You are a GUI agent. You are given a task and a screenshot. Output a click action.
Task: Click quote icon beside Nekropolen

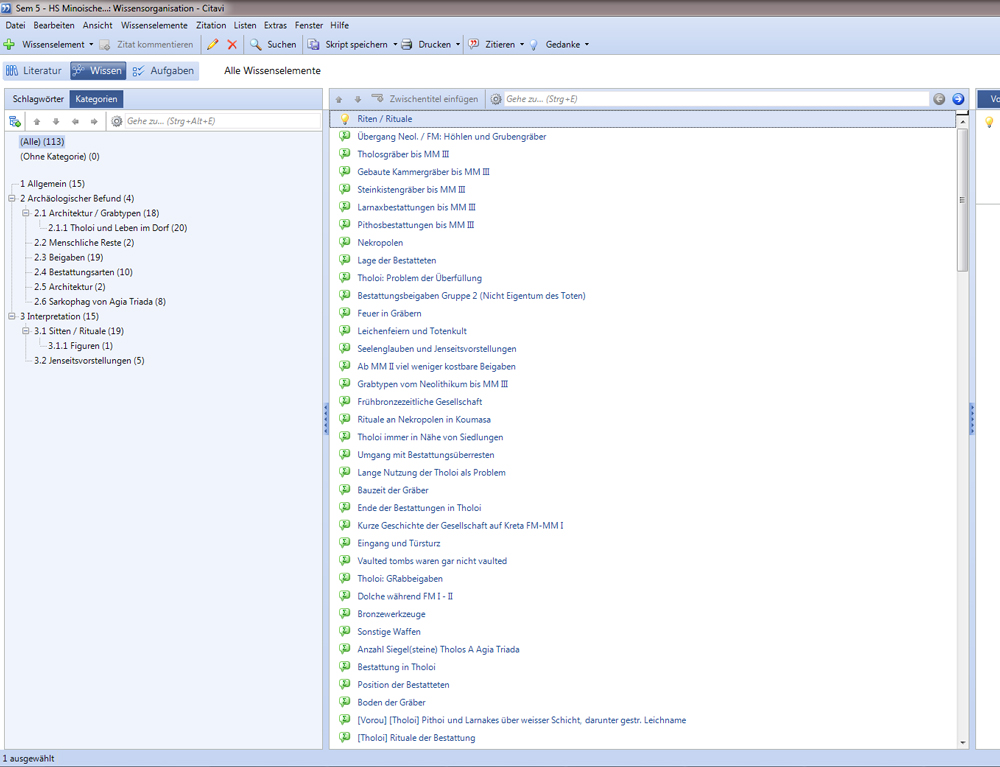pyautogui.click(x=345, y=242)
